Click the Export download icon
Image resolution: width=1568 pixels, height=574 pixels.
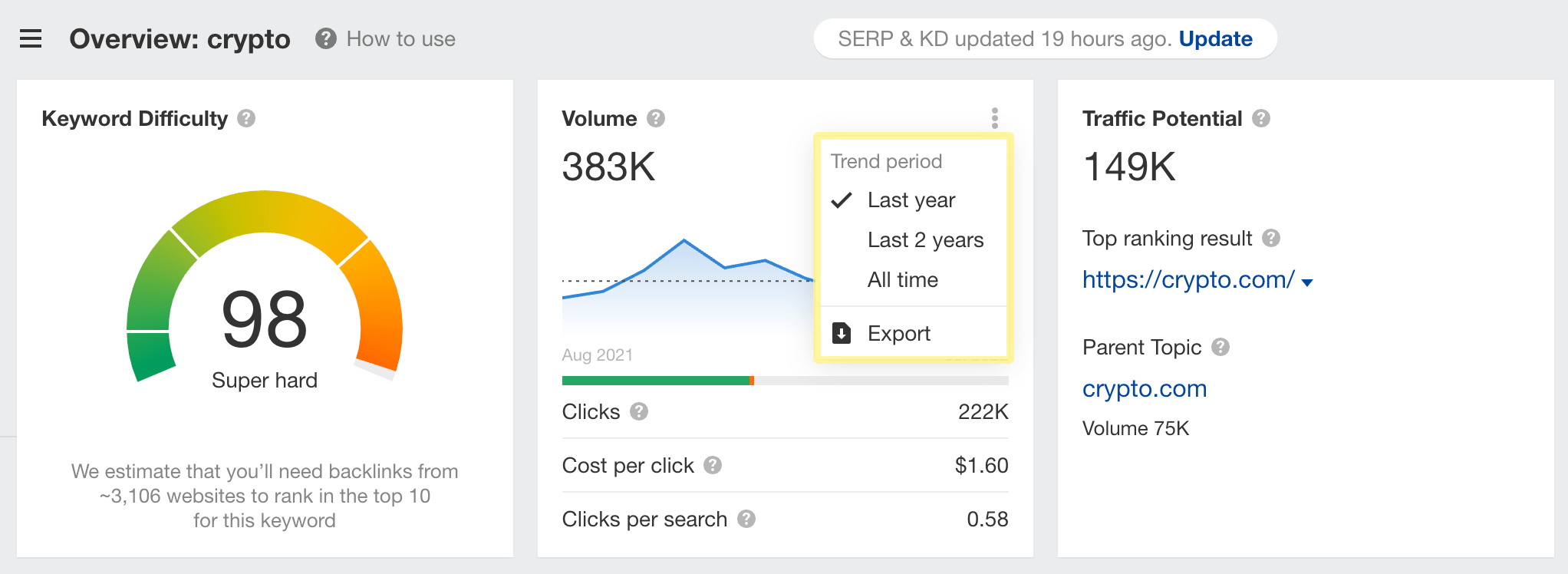click(x=842, y=333)
